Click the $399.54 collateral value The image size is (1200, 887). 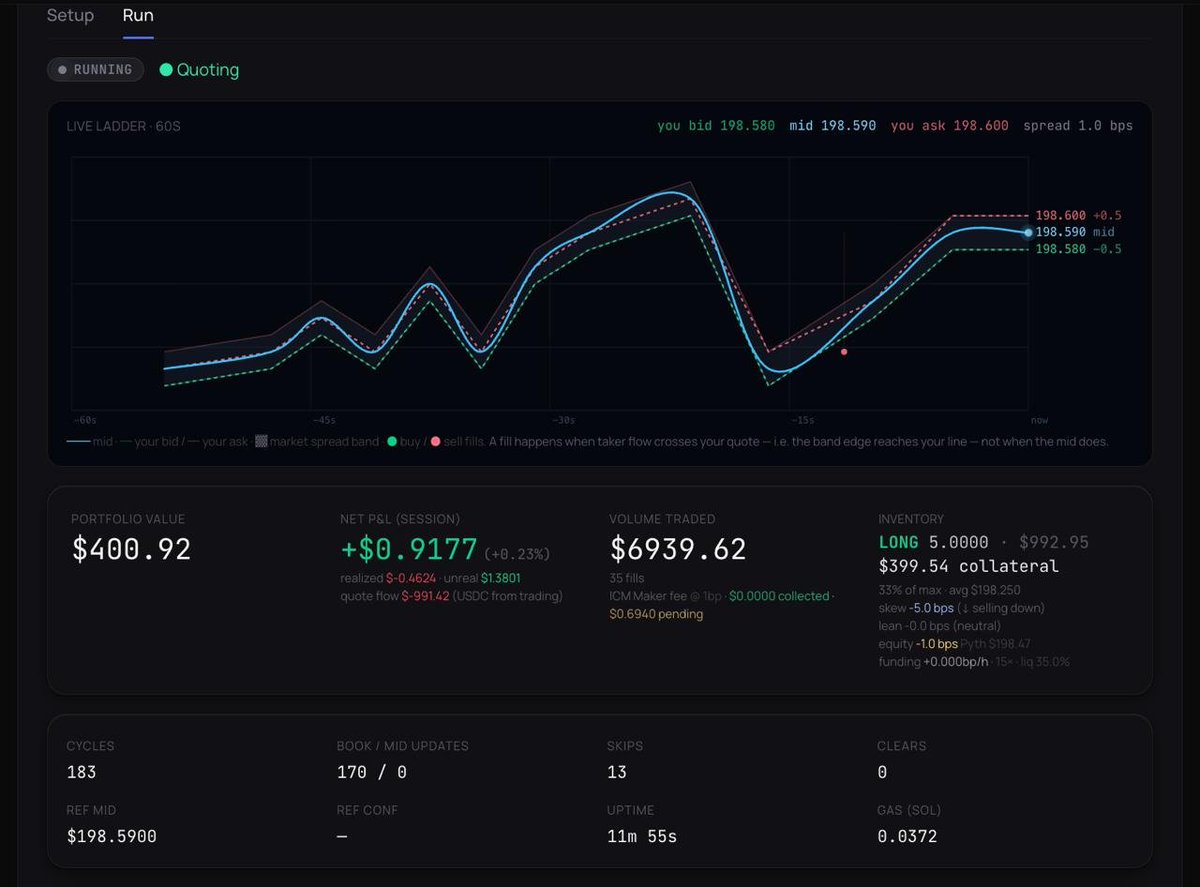[x=968, y=567]
